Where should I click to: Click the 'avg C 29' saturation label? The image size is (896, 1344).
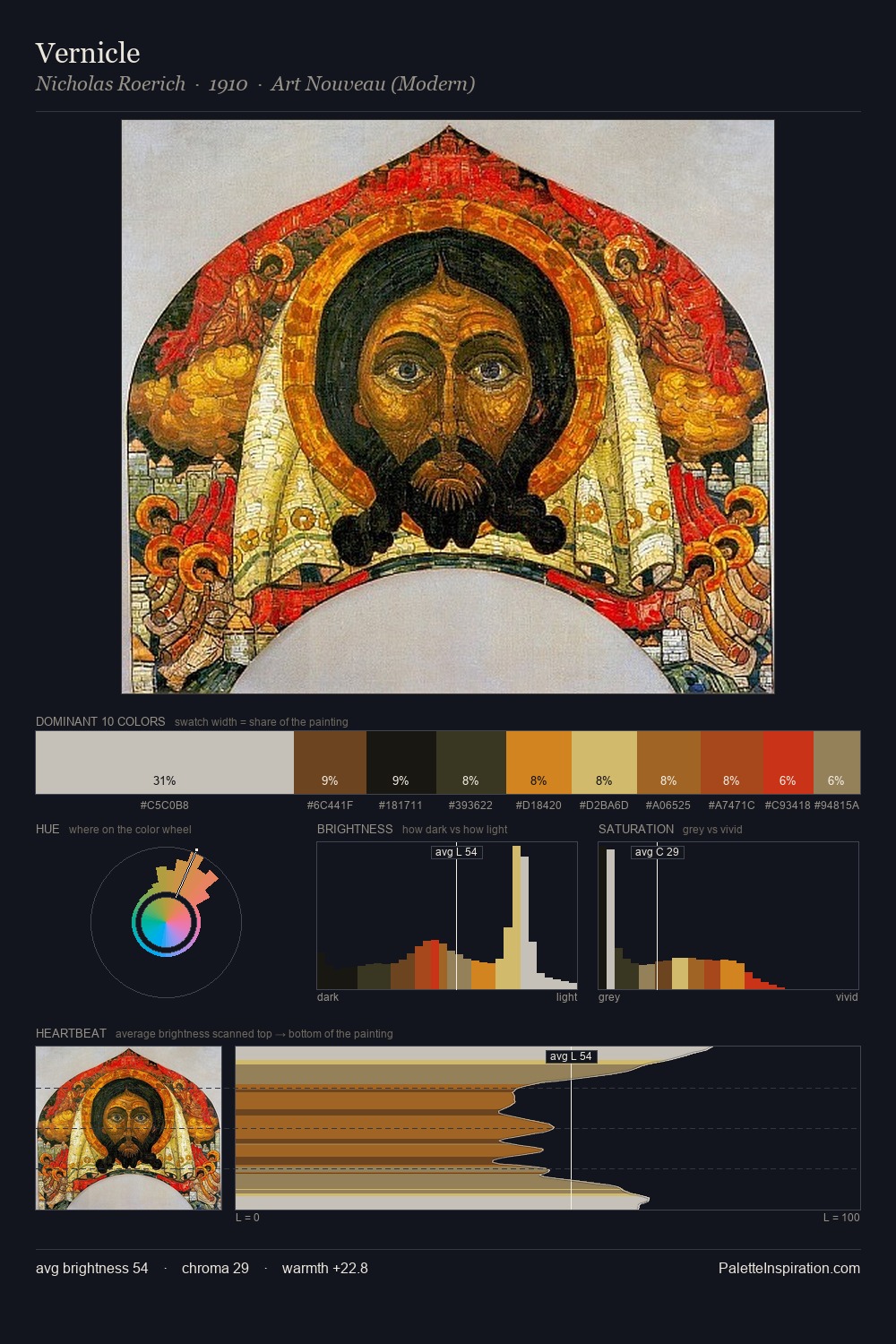coord(657,852)
